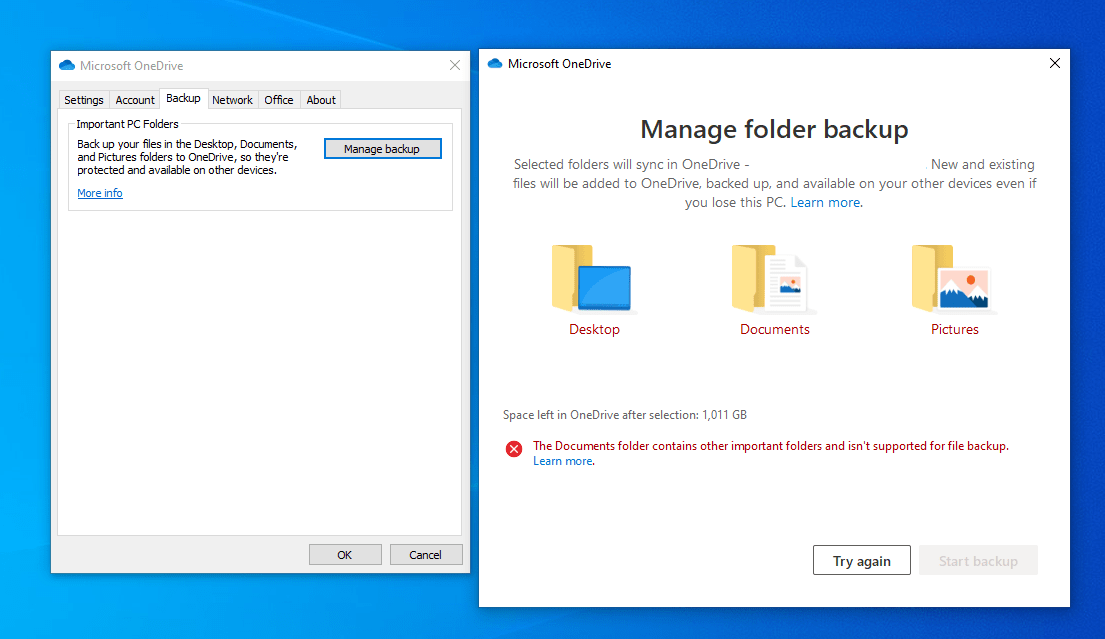Screen dimensions: 1105x639
Task: View the About tab
Action: [x=320, y=99]
